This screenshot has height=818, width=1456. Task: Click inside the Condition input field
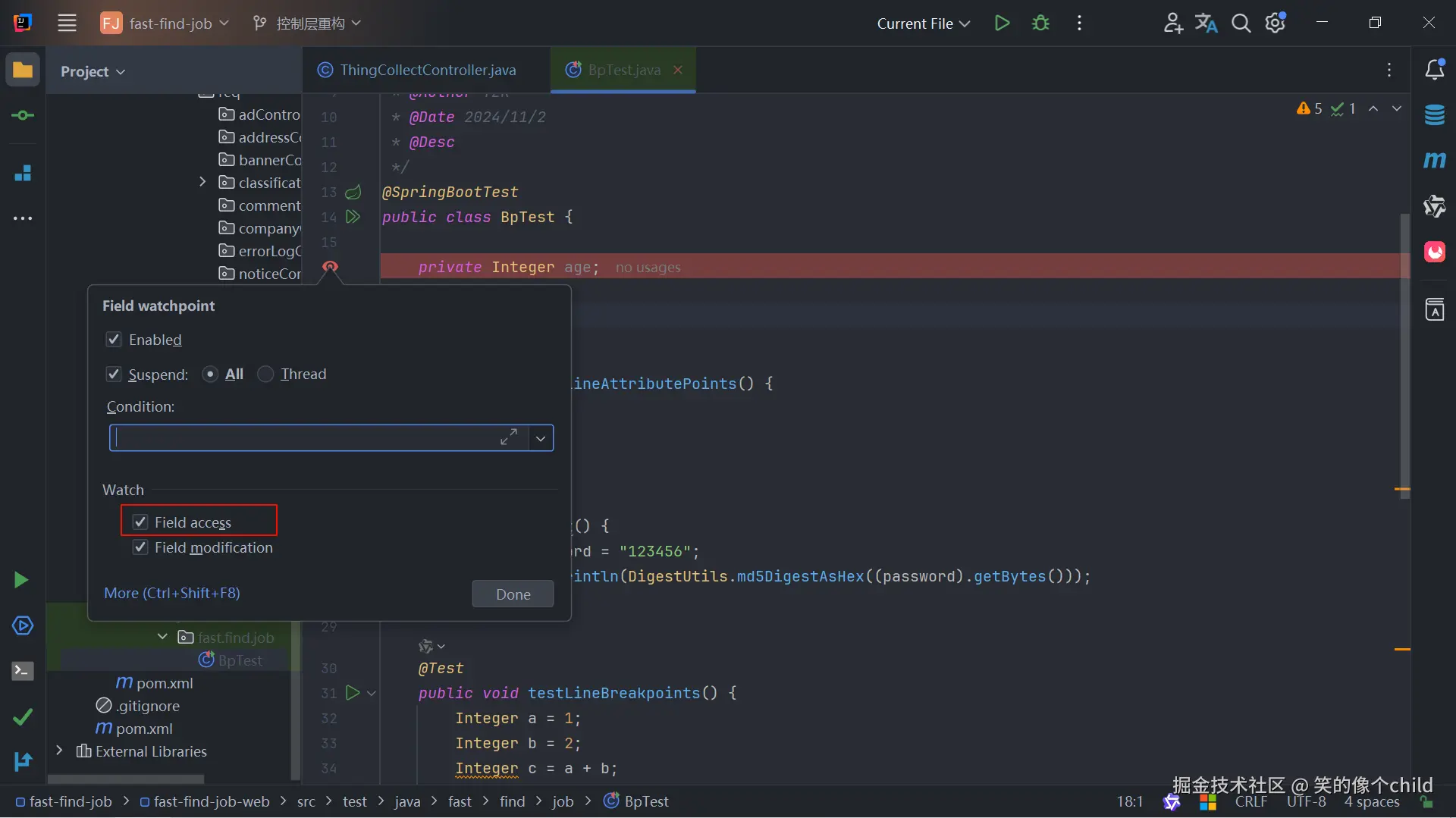[x=303, y=438]
